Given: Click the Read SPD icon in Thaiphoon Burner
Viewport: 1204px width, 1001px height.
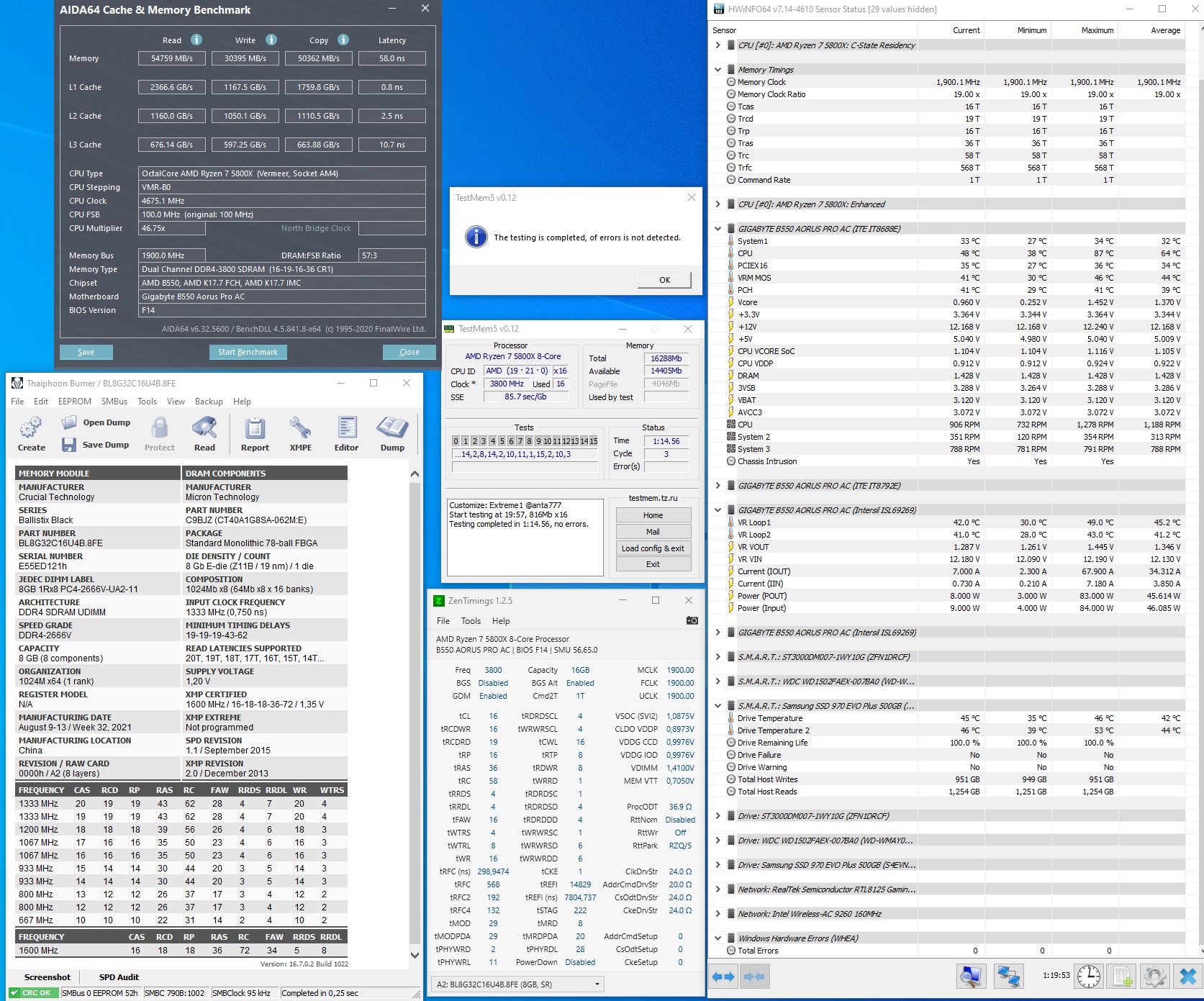Looking at the screenshot, I should click(204, 427).
